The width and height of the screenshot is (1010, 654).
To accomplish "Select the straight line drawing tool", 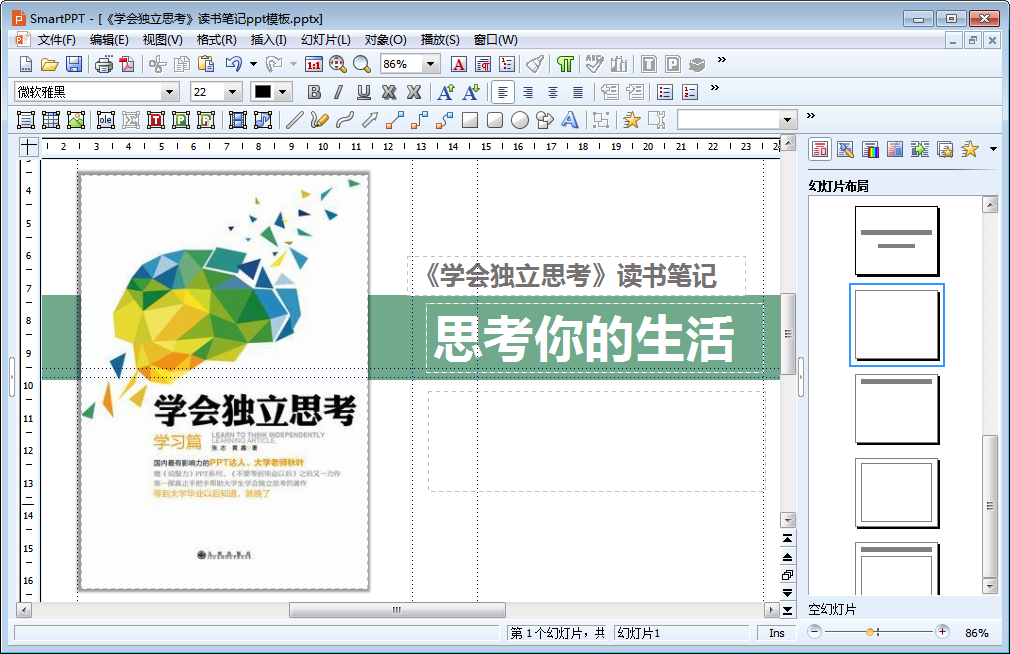I will pyautogui.click(x=294, y=120).
